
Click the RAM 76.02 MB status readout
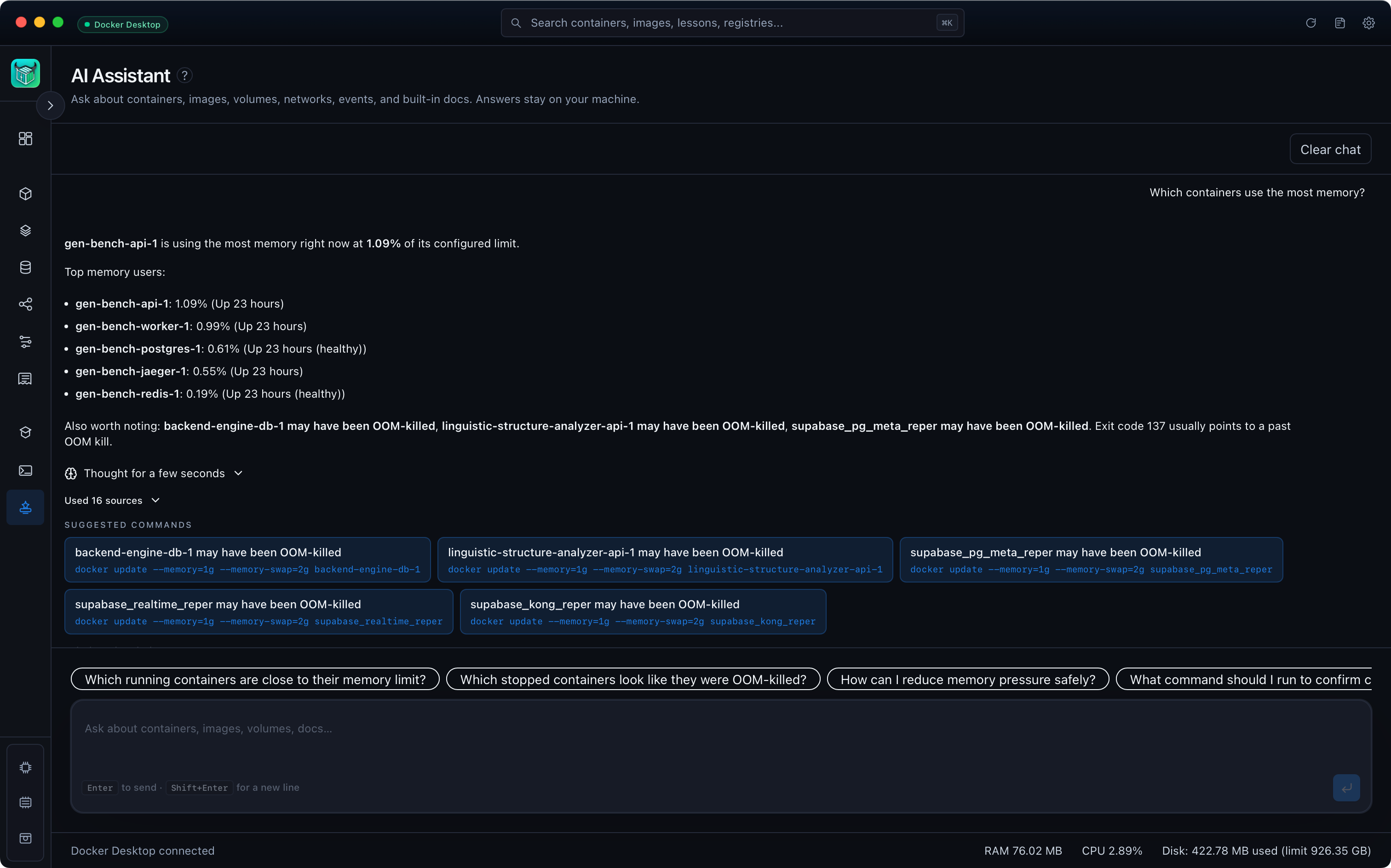[x=1023, y=851]
